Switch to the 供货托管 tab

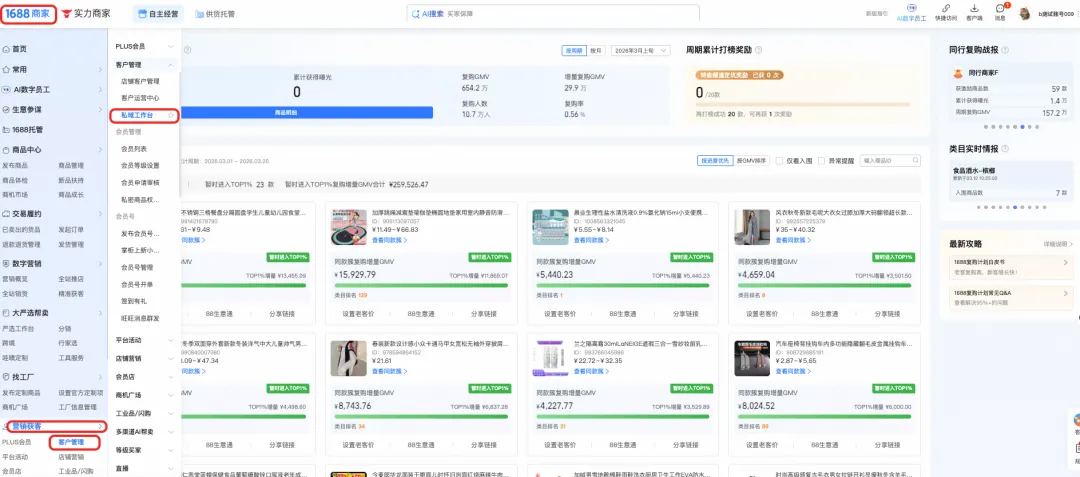(215, 14)
